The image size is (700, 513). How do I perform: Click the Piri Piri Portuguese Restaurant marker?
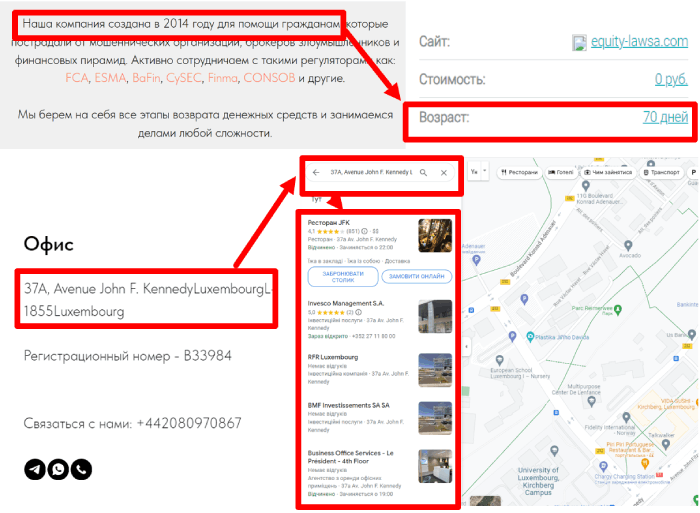tap(645, 464)
